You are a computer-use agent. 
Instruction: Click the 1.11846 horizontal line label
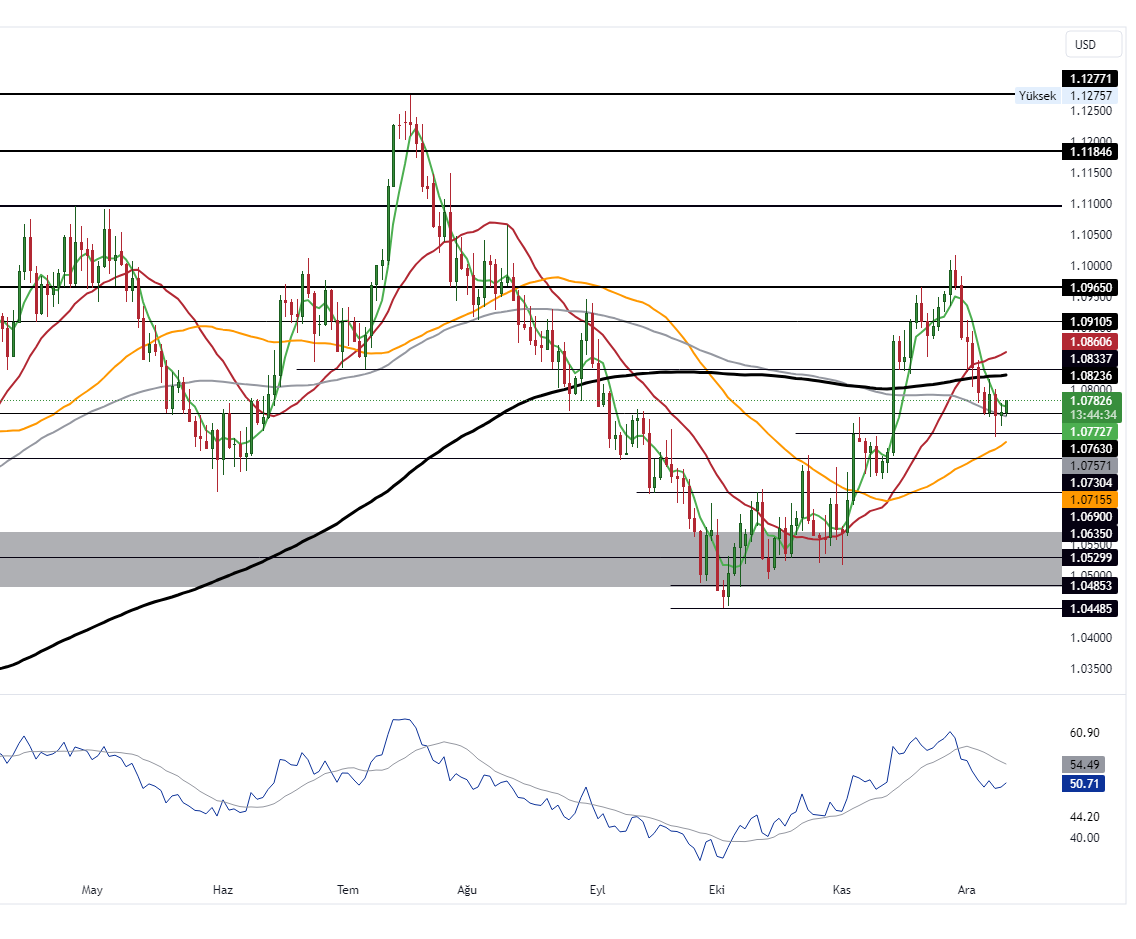pyautogui.click(x=1092, y=151)
